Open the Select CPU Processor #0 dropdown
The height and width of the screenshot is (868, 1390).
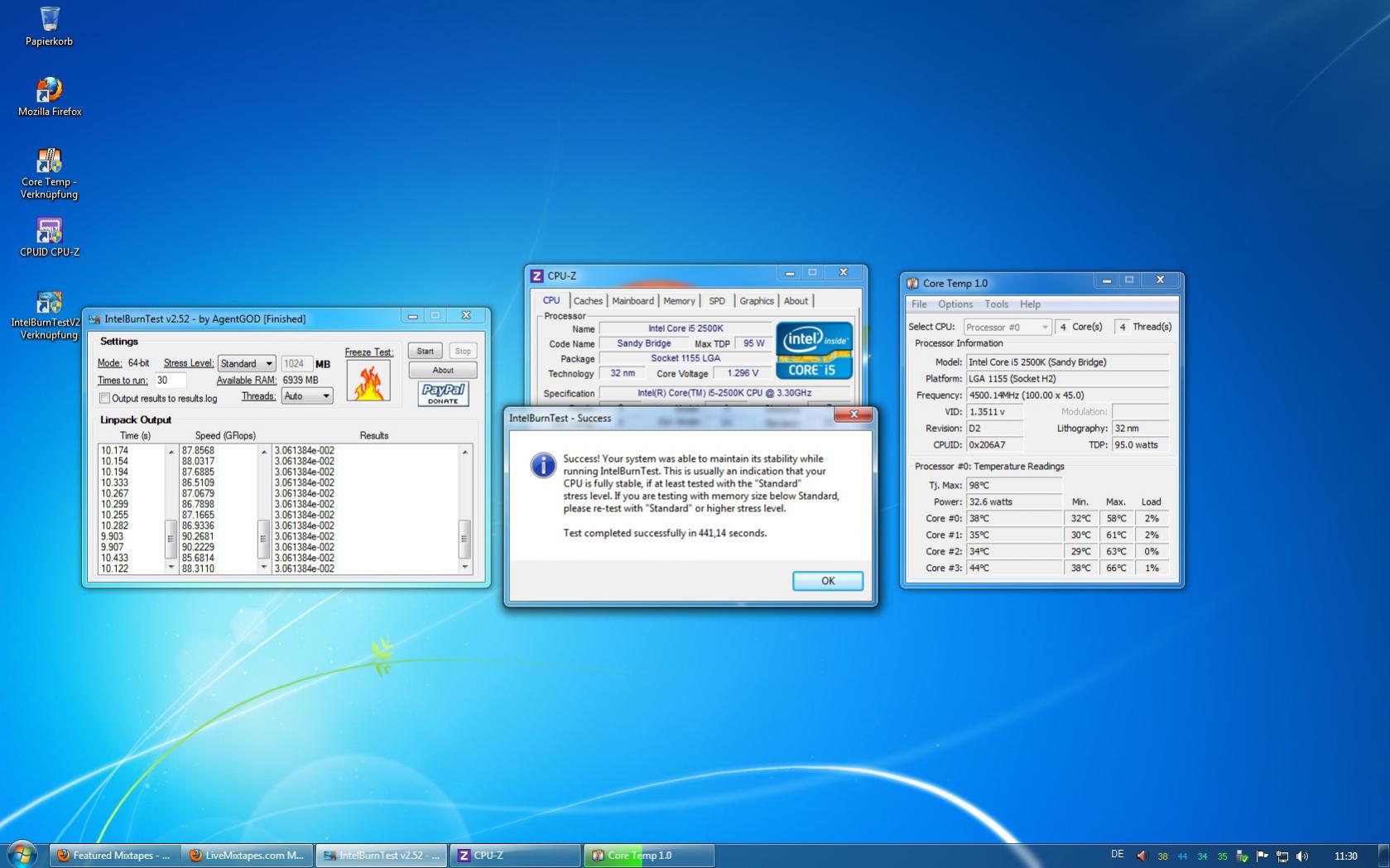(1007, 327)
